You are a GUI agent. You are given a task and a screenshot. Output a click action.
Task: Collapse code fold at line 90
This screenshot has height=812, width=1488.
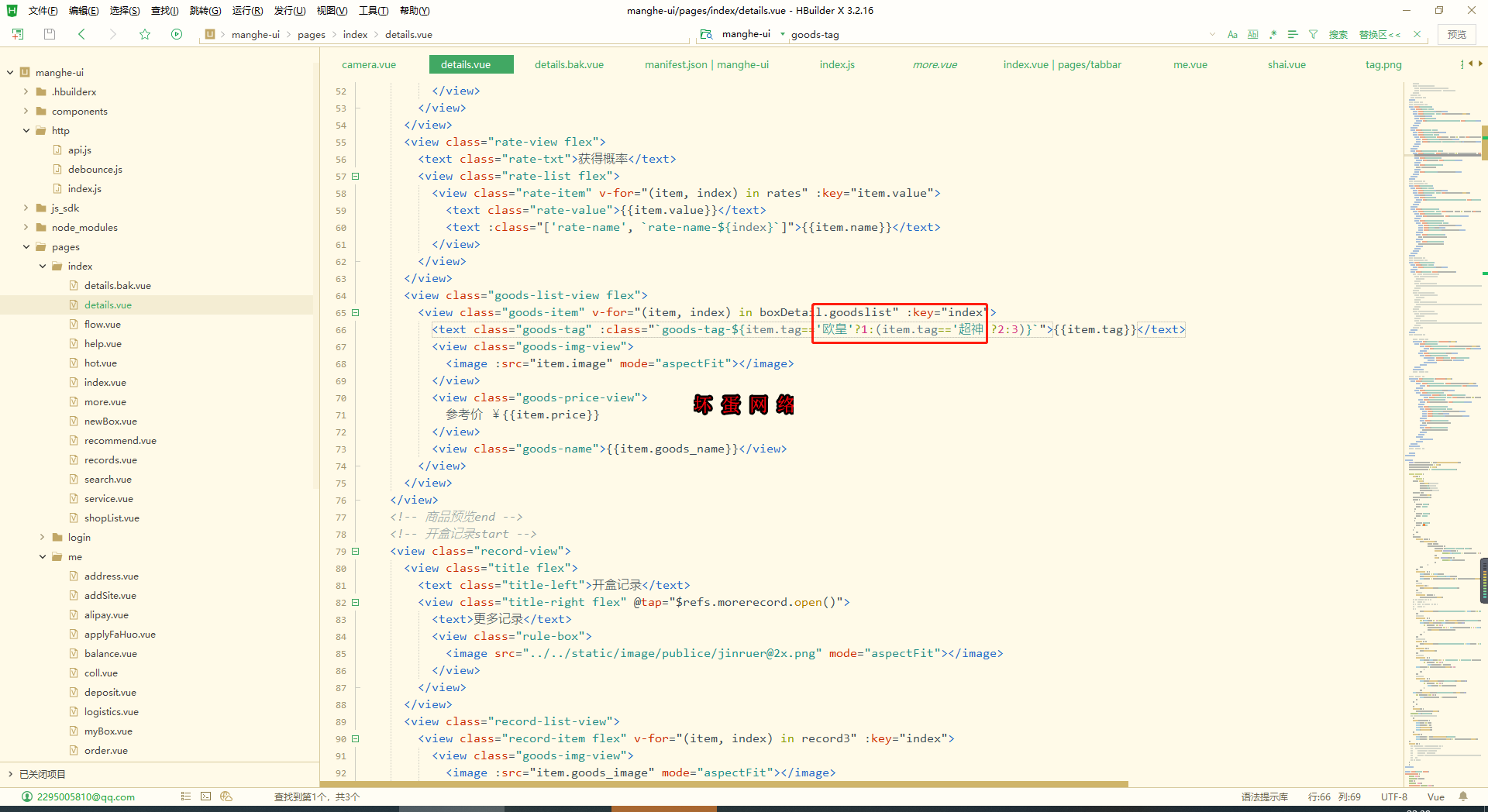click(356, 738)
